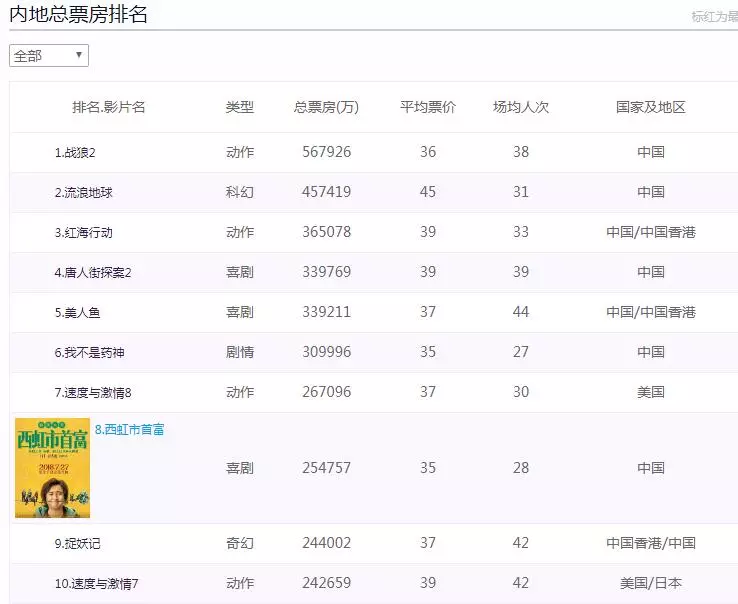The height and width of the screenshot is (604, 738).
Task: Click attendance value 44 for 美人鱼
Action: (x=521, y=312)
